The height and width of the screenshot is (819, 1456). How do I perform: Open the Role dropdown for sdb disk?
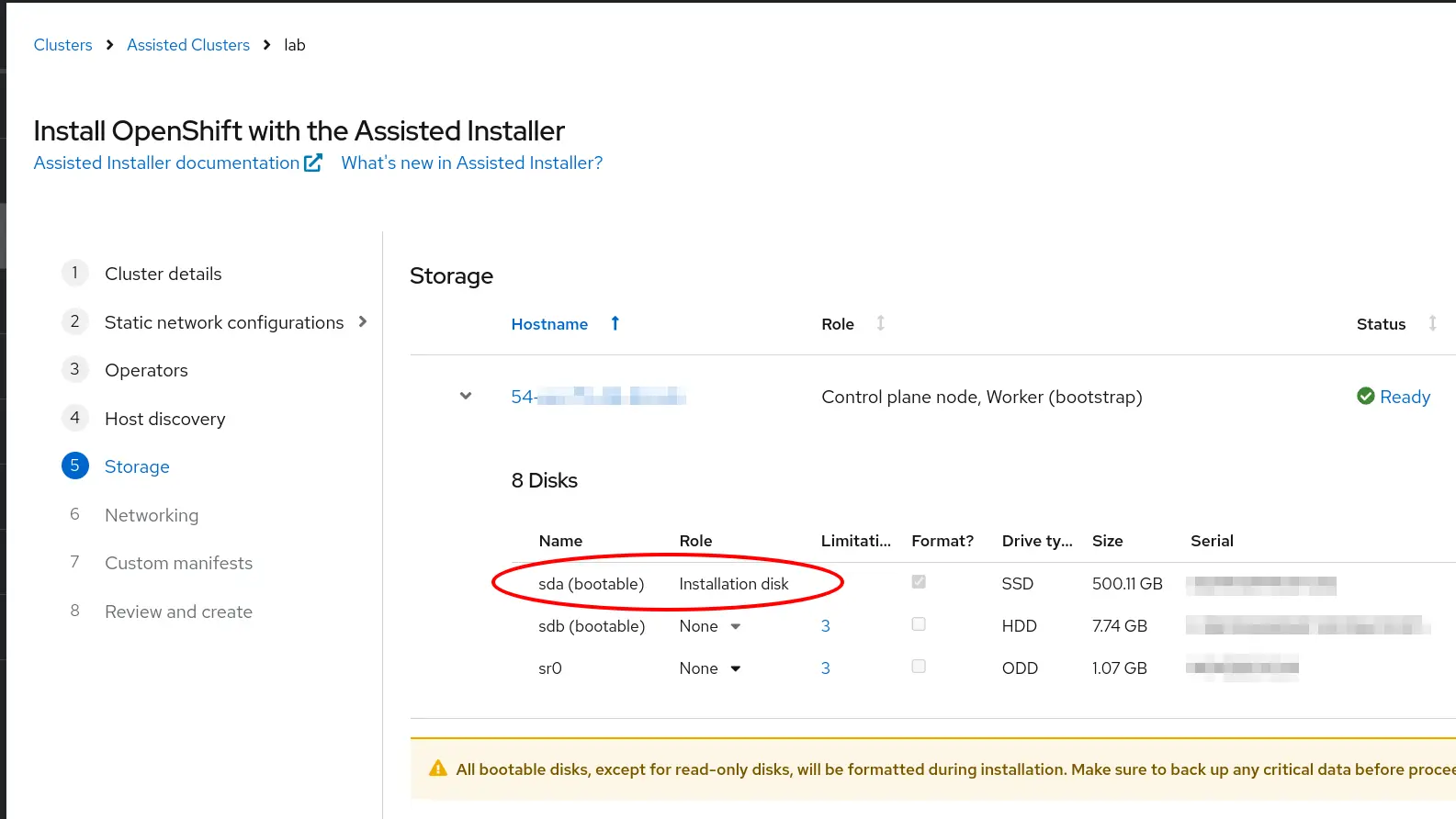tap(710, 626)
